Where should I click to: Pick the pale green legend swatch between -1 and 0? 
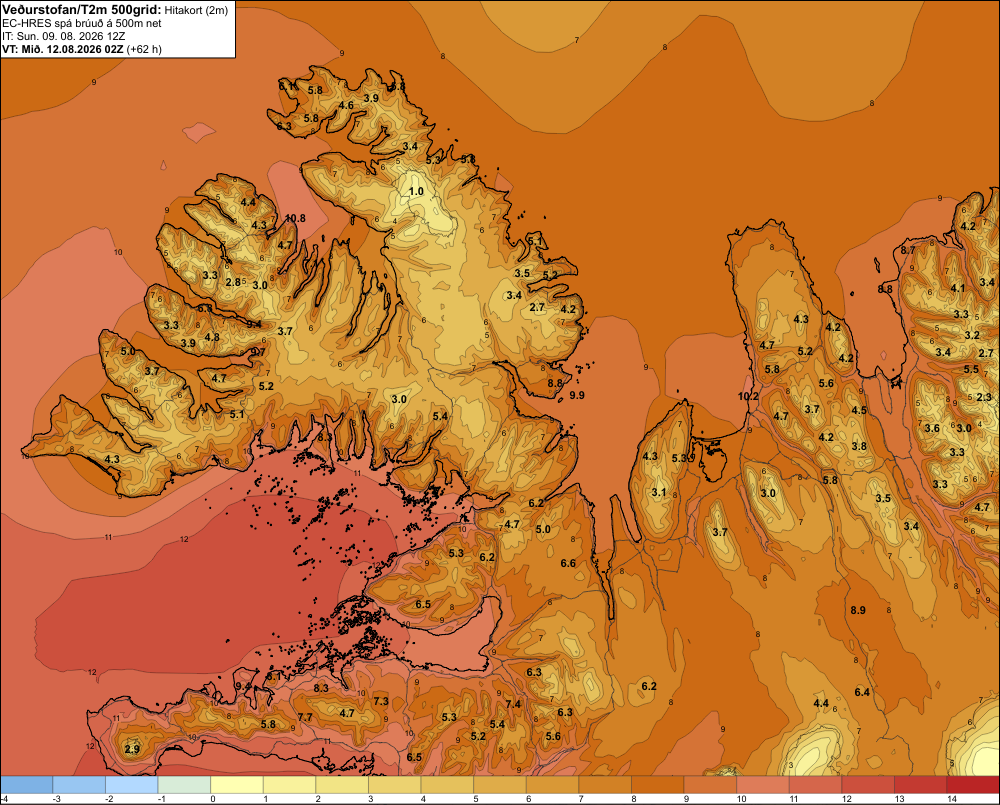[x=184, y=785]
